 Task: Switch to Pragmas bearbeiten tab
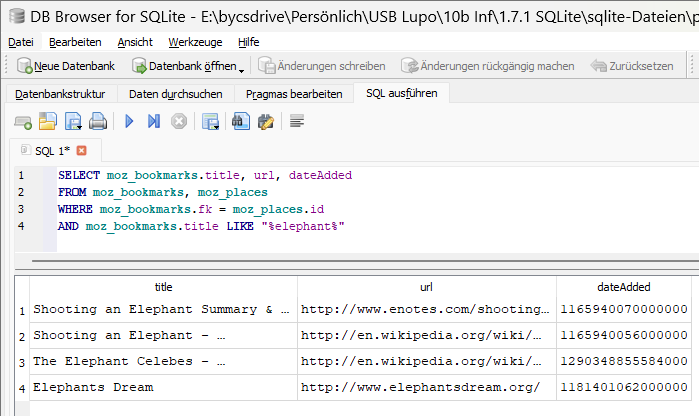(294, 94)
